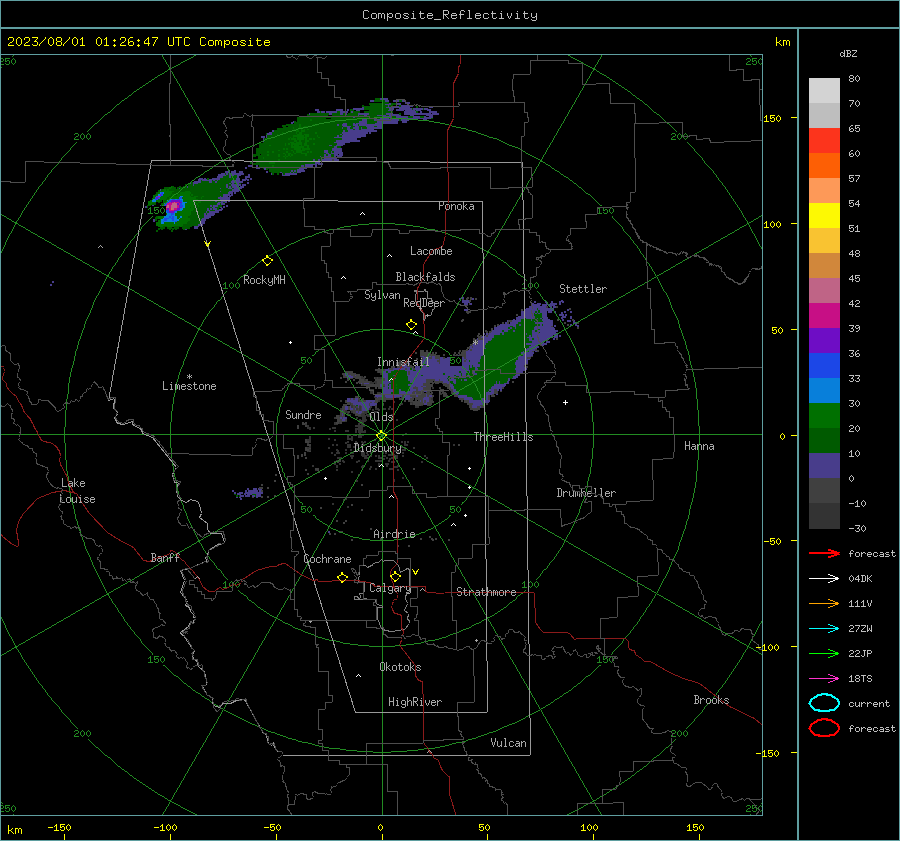
Task: Click the white plus marker west of Hanna
Action: [x=565, y=402]
